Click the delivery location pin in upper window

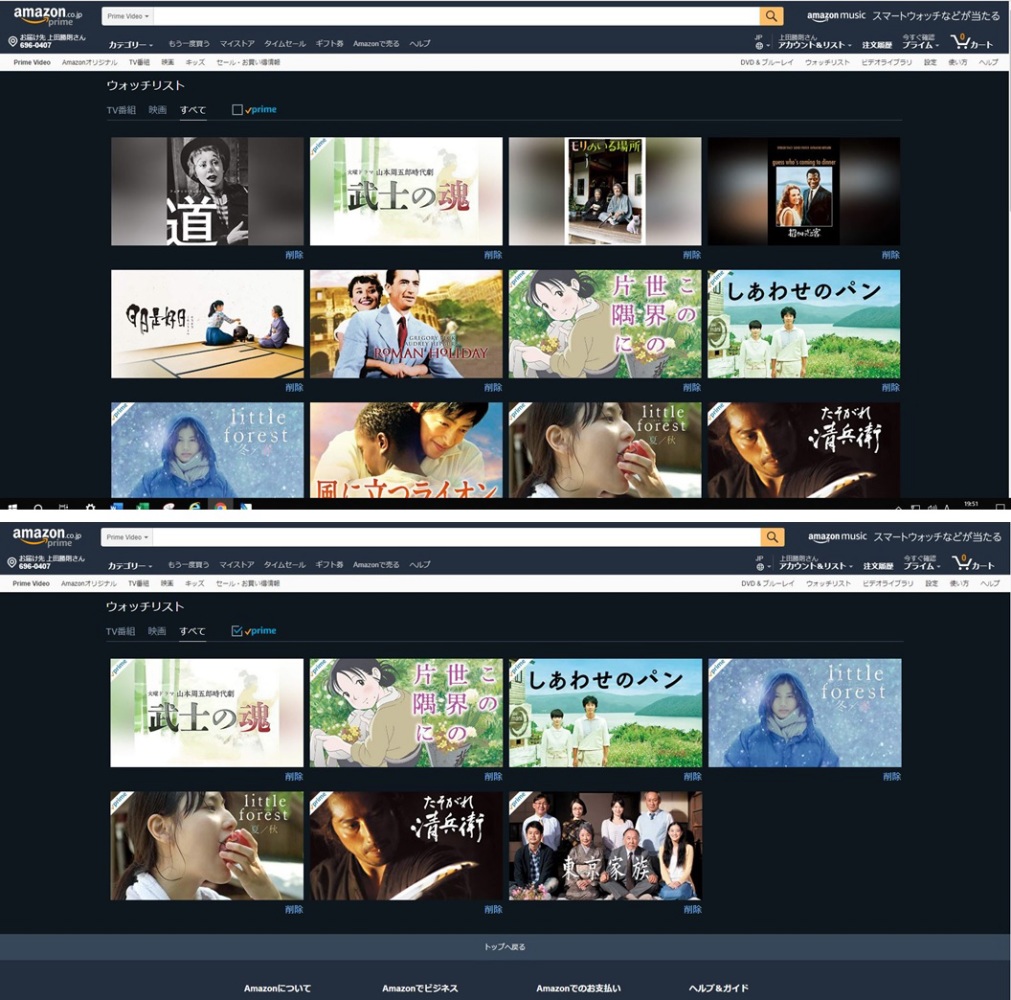point(12,41)
